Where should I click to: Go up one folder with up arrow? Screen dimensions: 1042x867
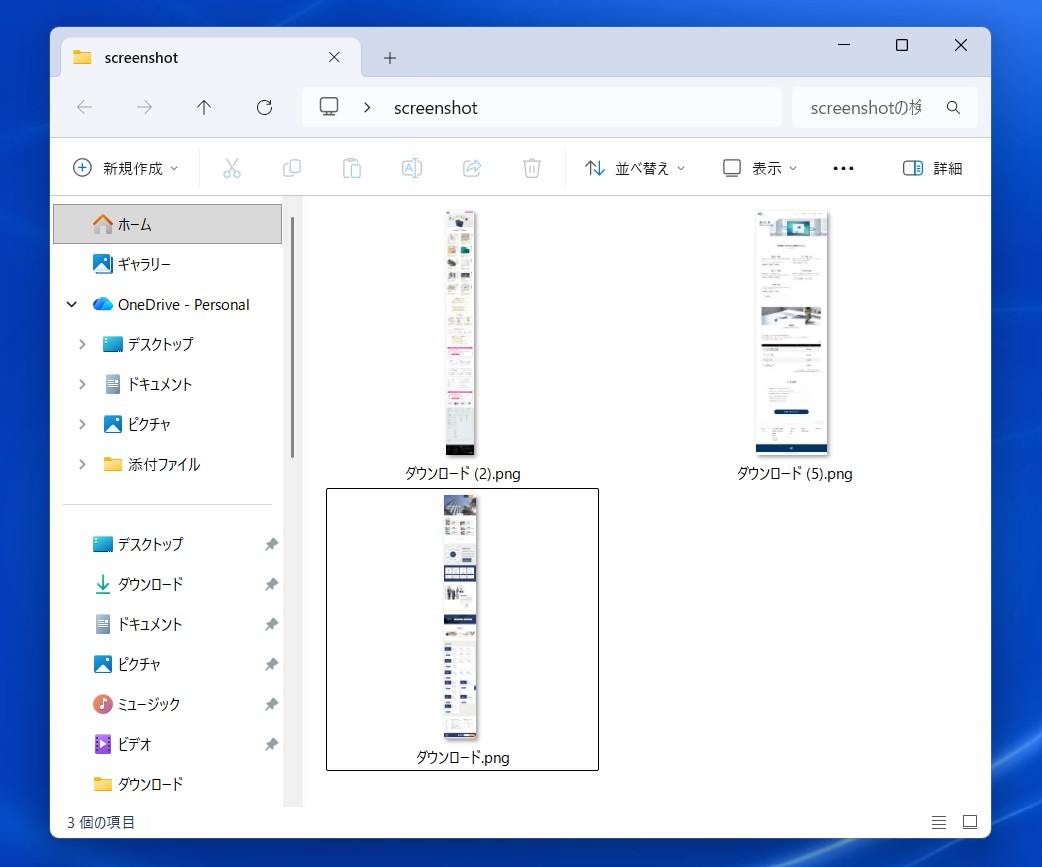click(204, 108)
